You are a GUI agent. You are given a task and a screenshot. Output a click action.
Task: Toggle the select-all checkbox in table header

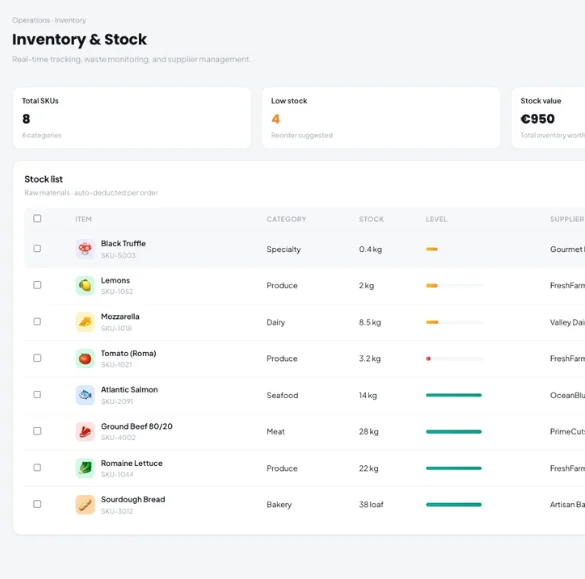coord(37,218)
